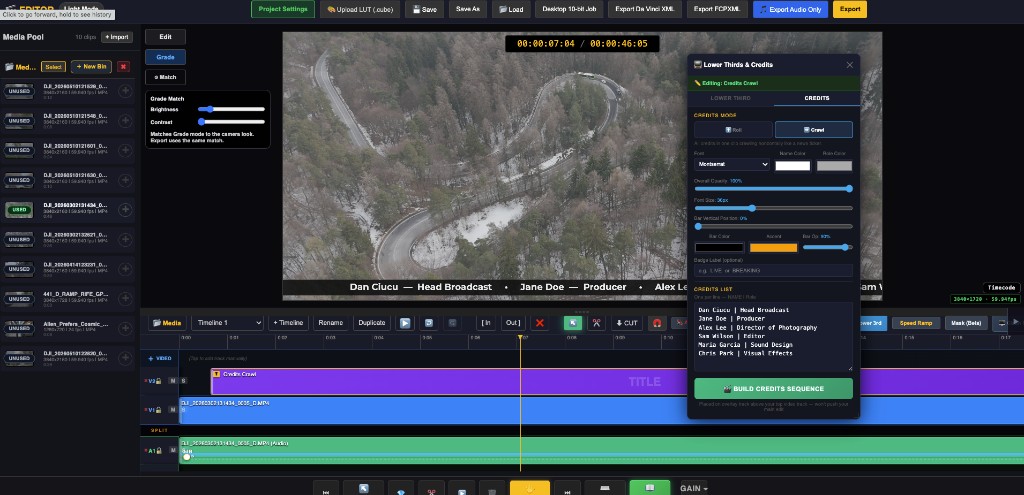Solo track V2 with its S button
The image size is (1024, 495).
[183, 381]
